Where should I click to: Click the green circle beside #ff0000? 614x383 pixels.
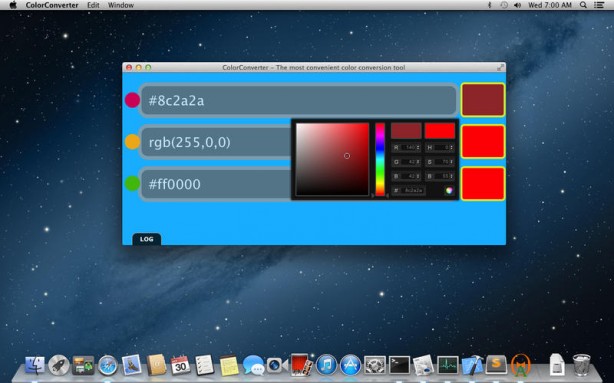tap(132, 183)
